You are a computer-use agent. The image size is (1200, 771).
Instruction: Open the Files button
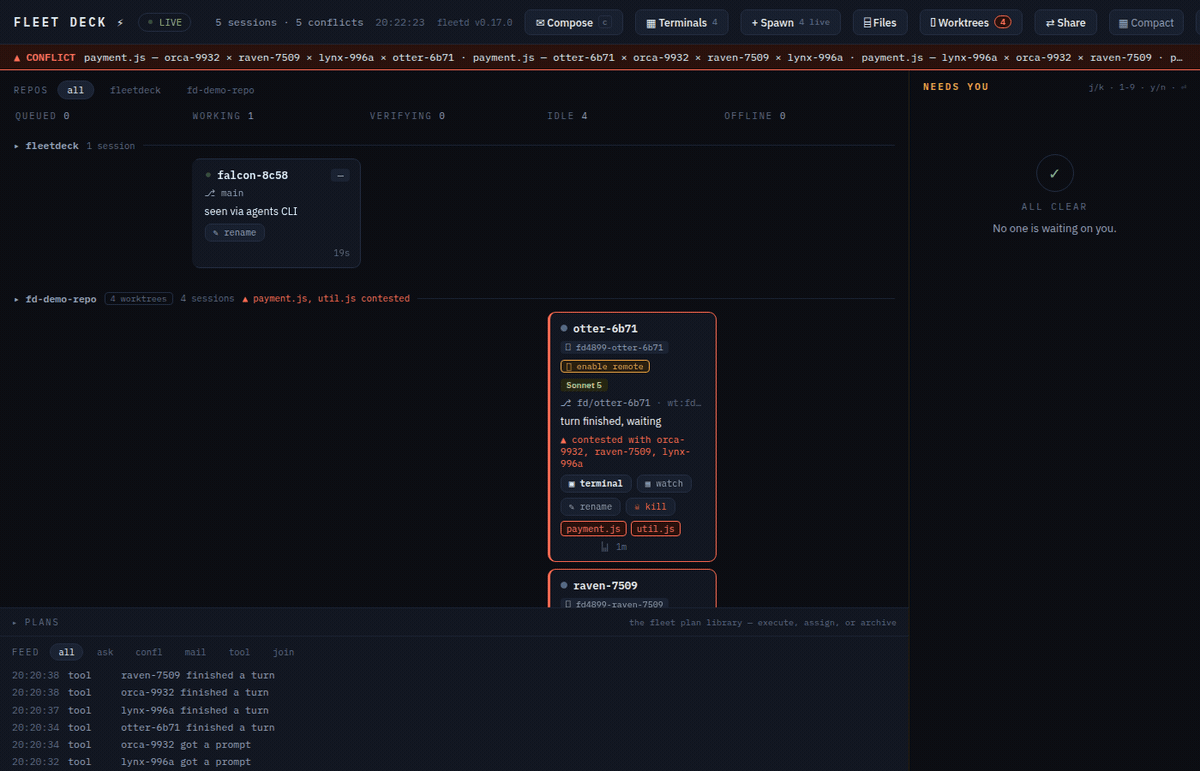(880, 22)
